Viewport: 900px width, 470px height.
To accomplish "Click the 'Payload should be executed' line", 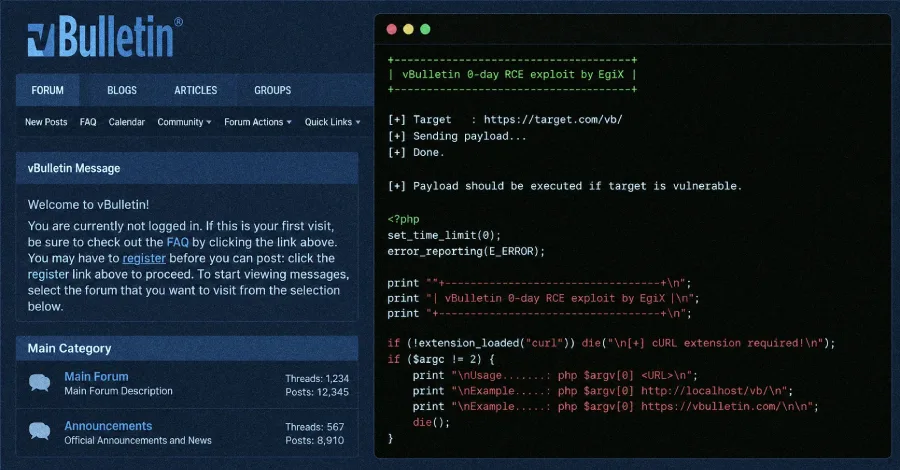I will [x=565, y=186].
